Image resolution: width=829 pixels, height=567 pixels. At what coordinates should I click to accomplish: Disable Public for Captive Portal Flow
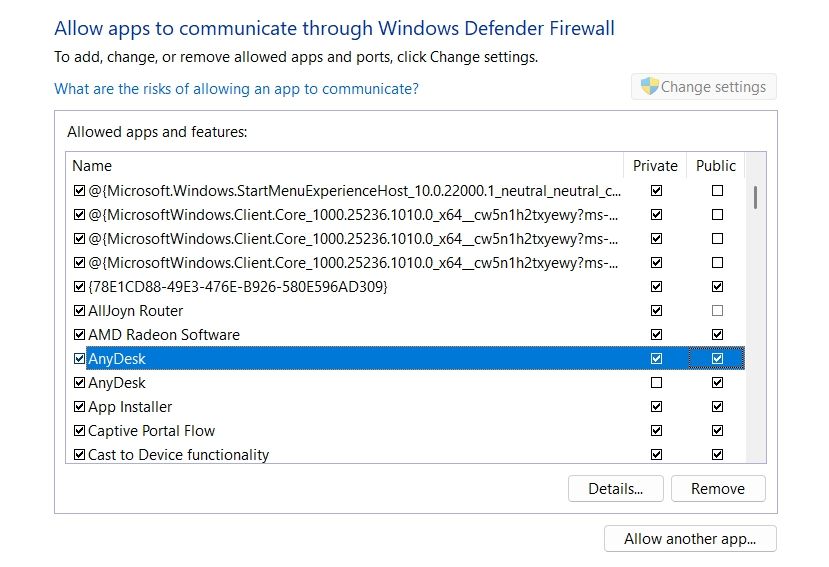click(x=717, y=431)
